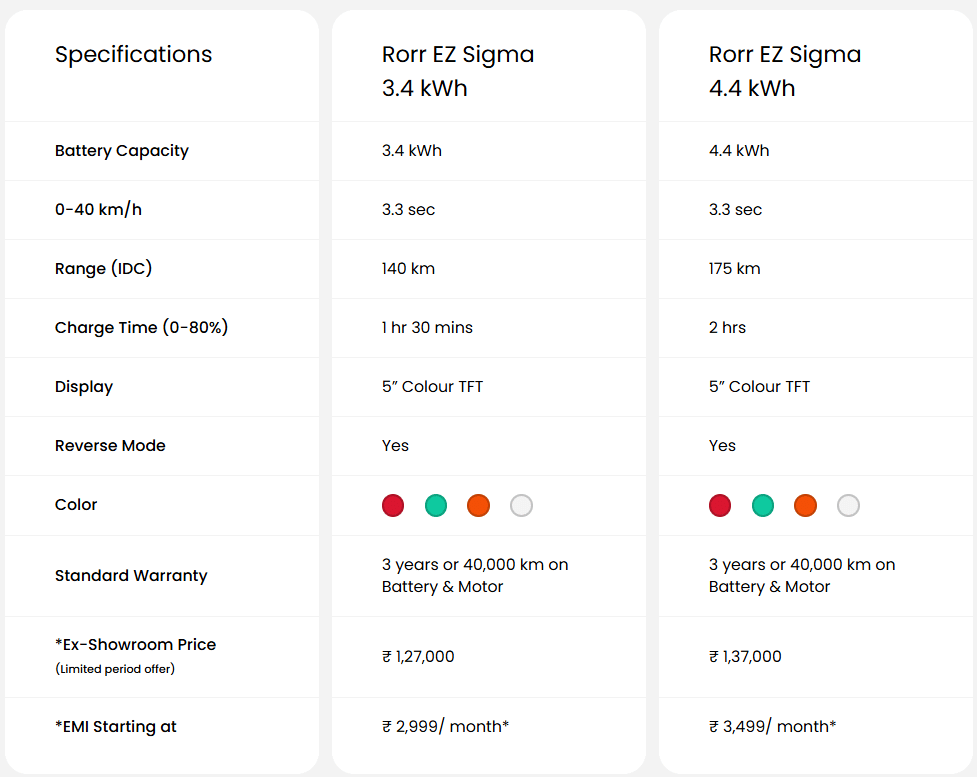Click the ₹ 3,499/ month EMI value
This screenshot has width=977, height=777.
773,727
